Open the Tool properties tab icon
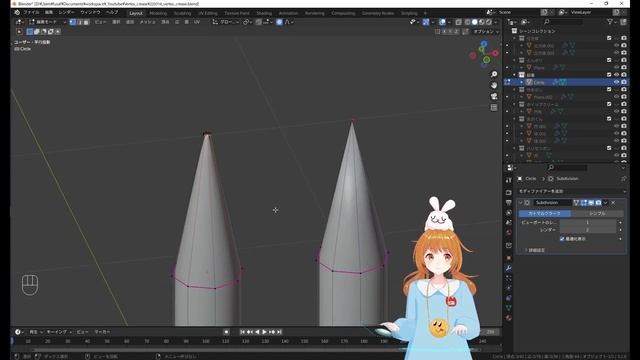Image resolution: width=640 pixels, height=360 pixels. [x=509, y=180]
